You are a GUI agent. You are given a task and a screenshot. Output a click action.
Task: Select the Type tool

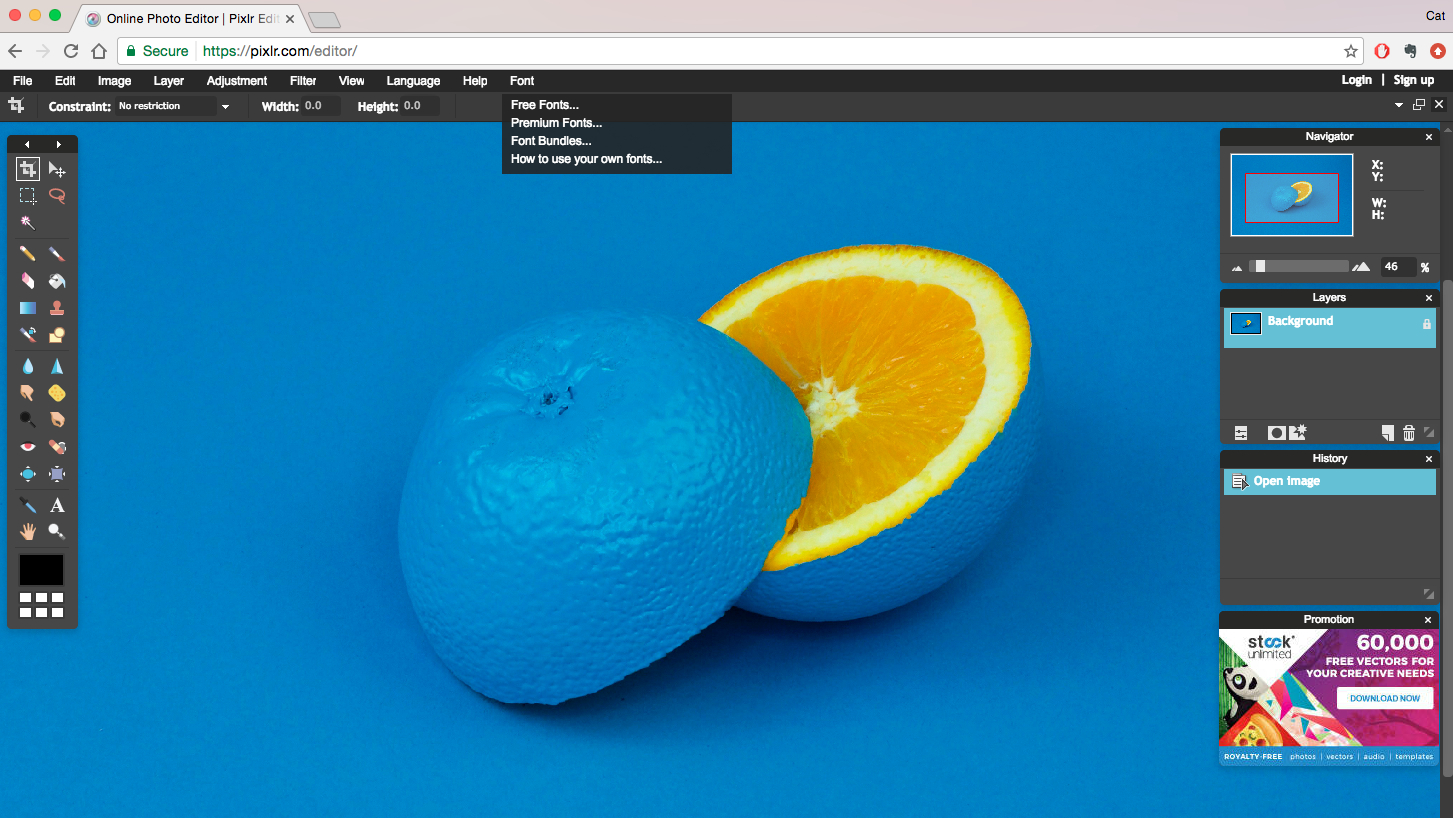pyautogui.click(x=57, y=505)
